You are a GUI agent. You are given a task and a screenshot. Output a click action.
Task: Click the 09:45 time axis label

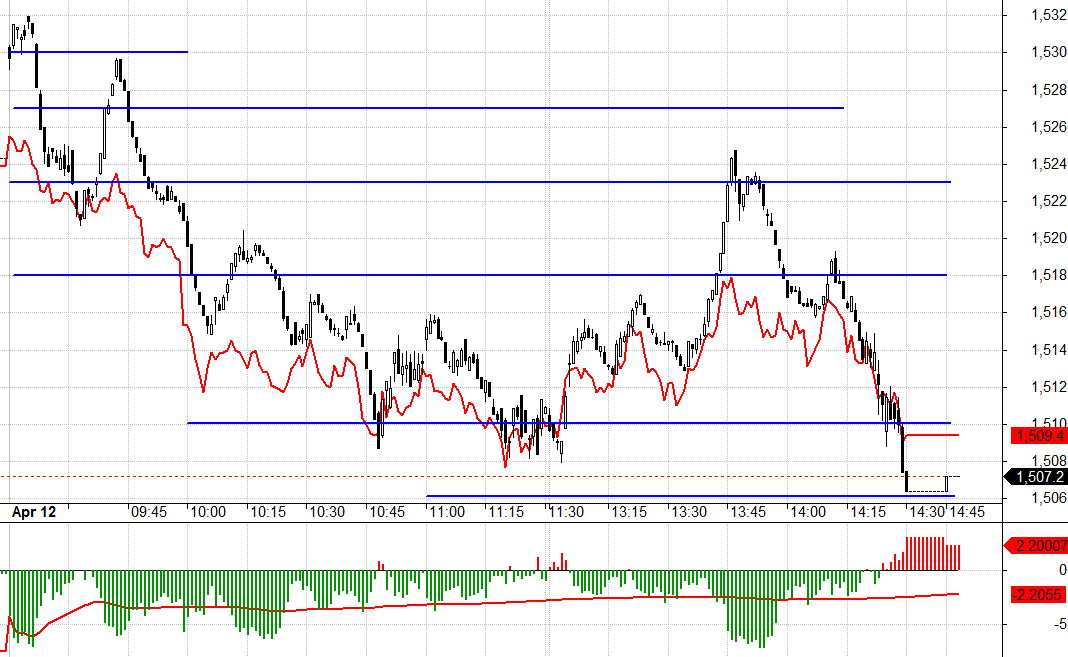pos(149,511)
